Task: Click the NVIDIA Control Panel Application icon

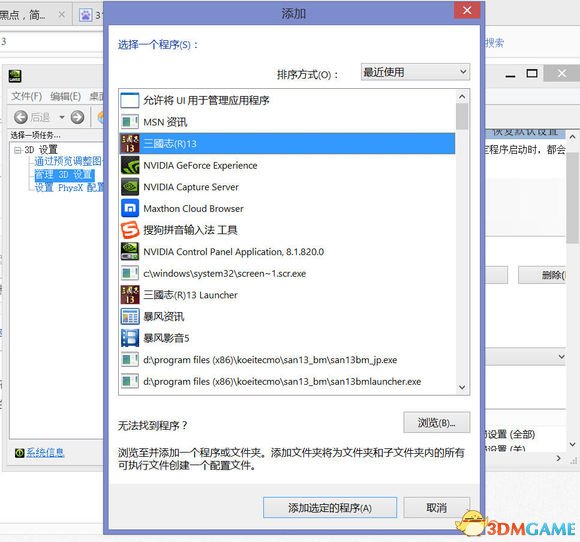Action: point(130,251)
